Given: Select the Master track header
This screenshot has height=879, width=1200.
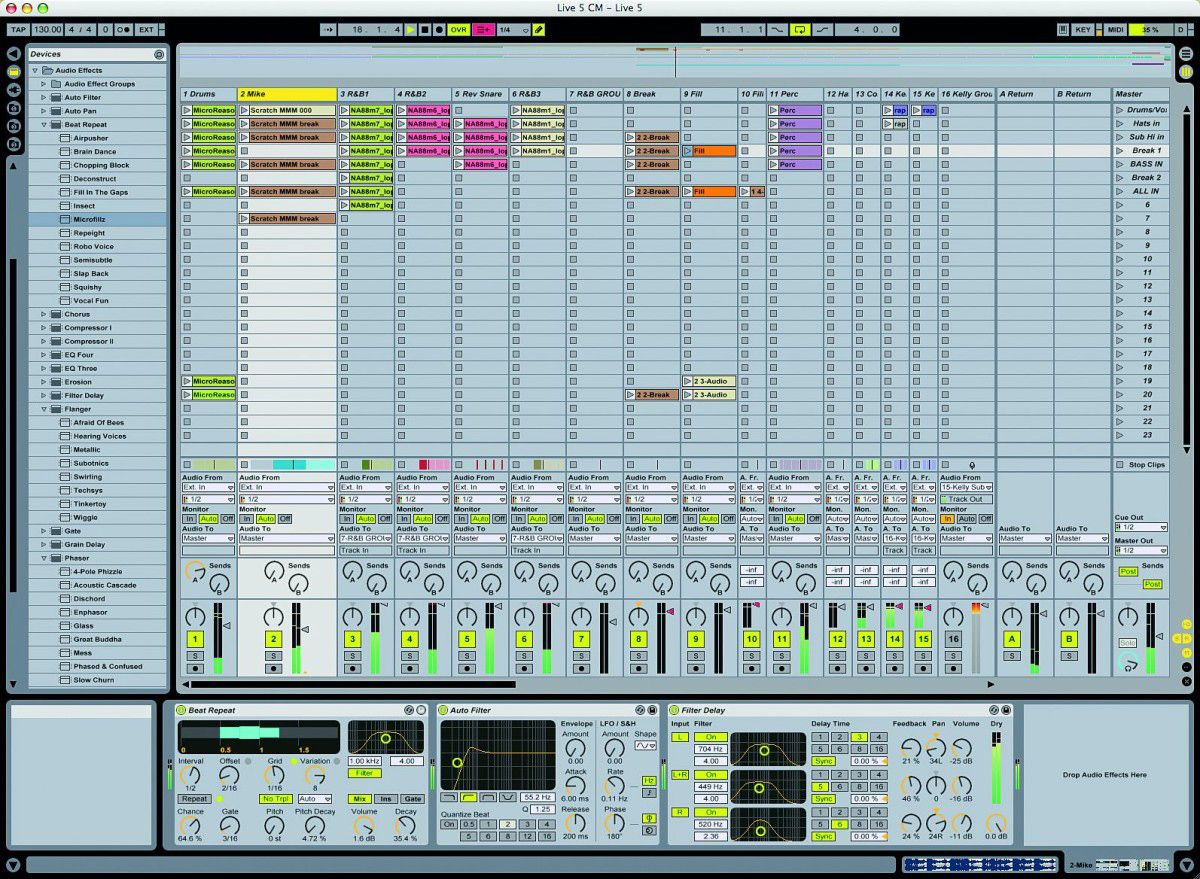Looking at the screenshot, I should click(1141, 94).
